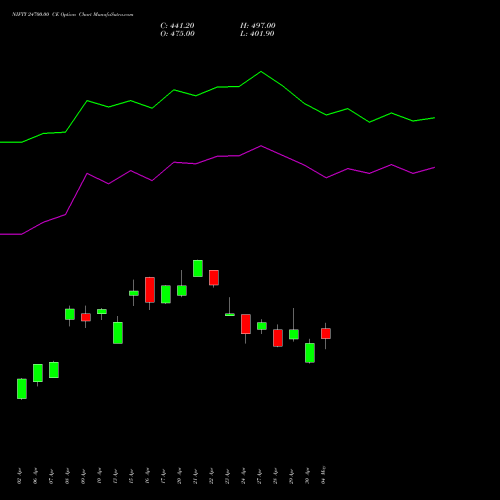Click the green candlestick for 21 Apr
Viewport: 500px width, 500px height.
click(198, 268)
